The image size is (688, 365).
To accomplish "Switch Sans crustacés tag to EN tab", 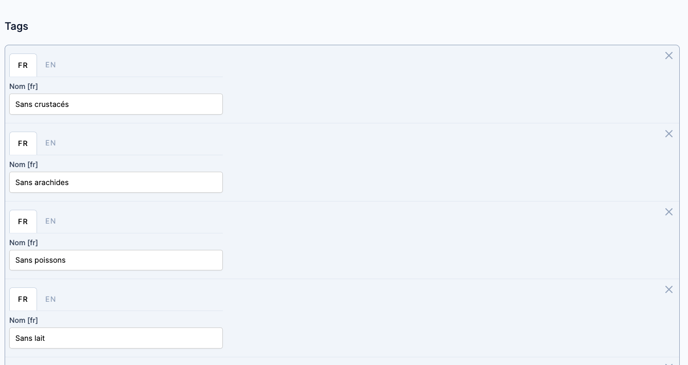I will pos(50,65).
